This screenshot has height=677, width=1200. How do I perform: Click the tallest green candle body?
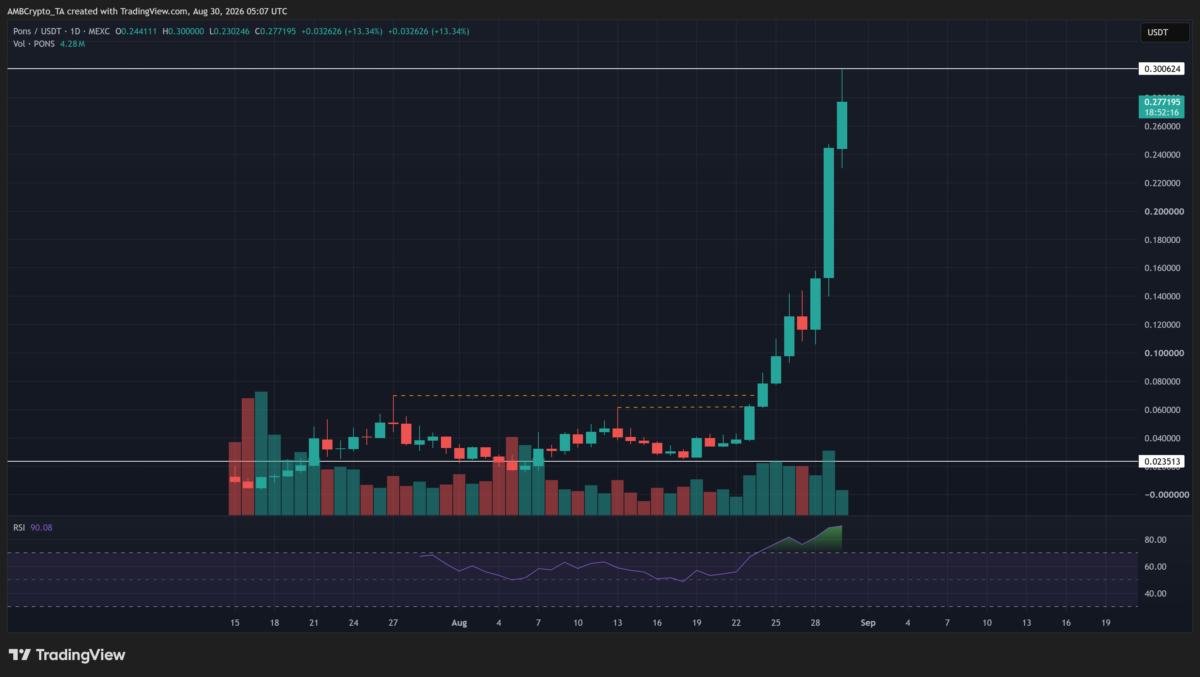(829, 213)
